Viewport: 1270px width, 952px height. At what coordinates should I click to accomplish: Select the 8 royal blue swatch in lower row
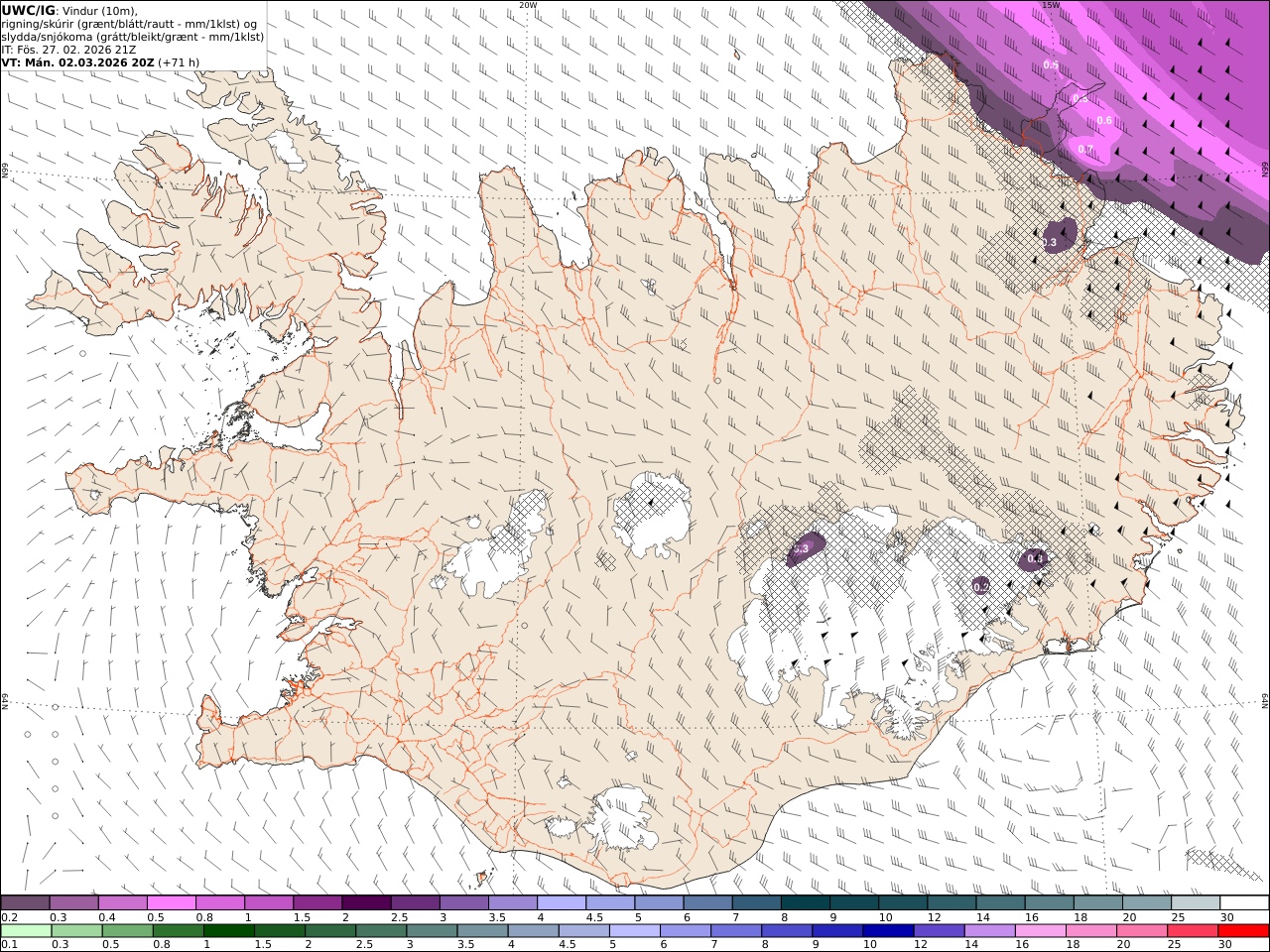[787, 930]
